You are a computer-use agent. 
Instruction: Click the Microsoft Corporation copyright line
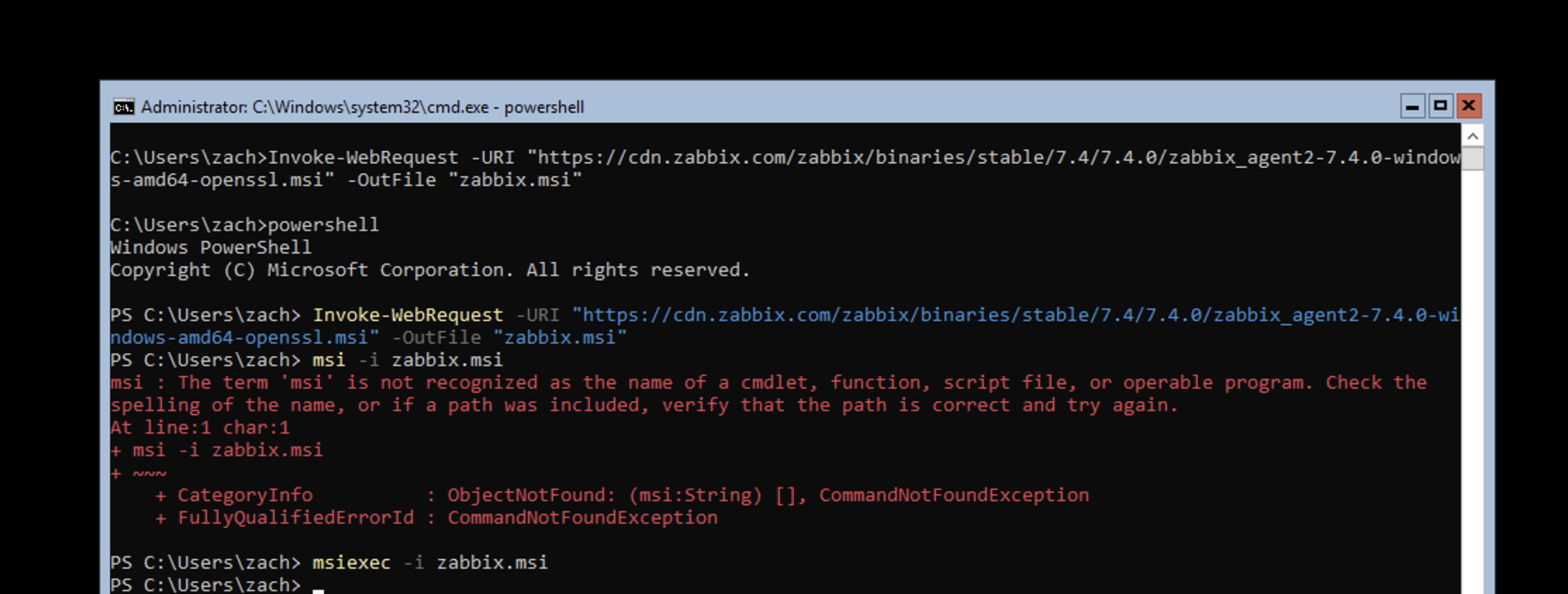tap(430, 270)
